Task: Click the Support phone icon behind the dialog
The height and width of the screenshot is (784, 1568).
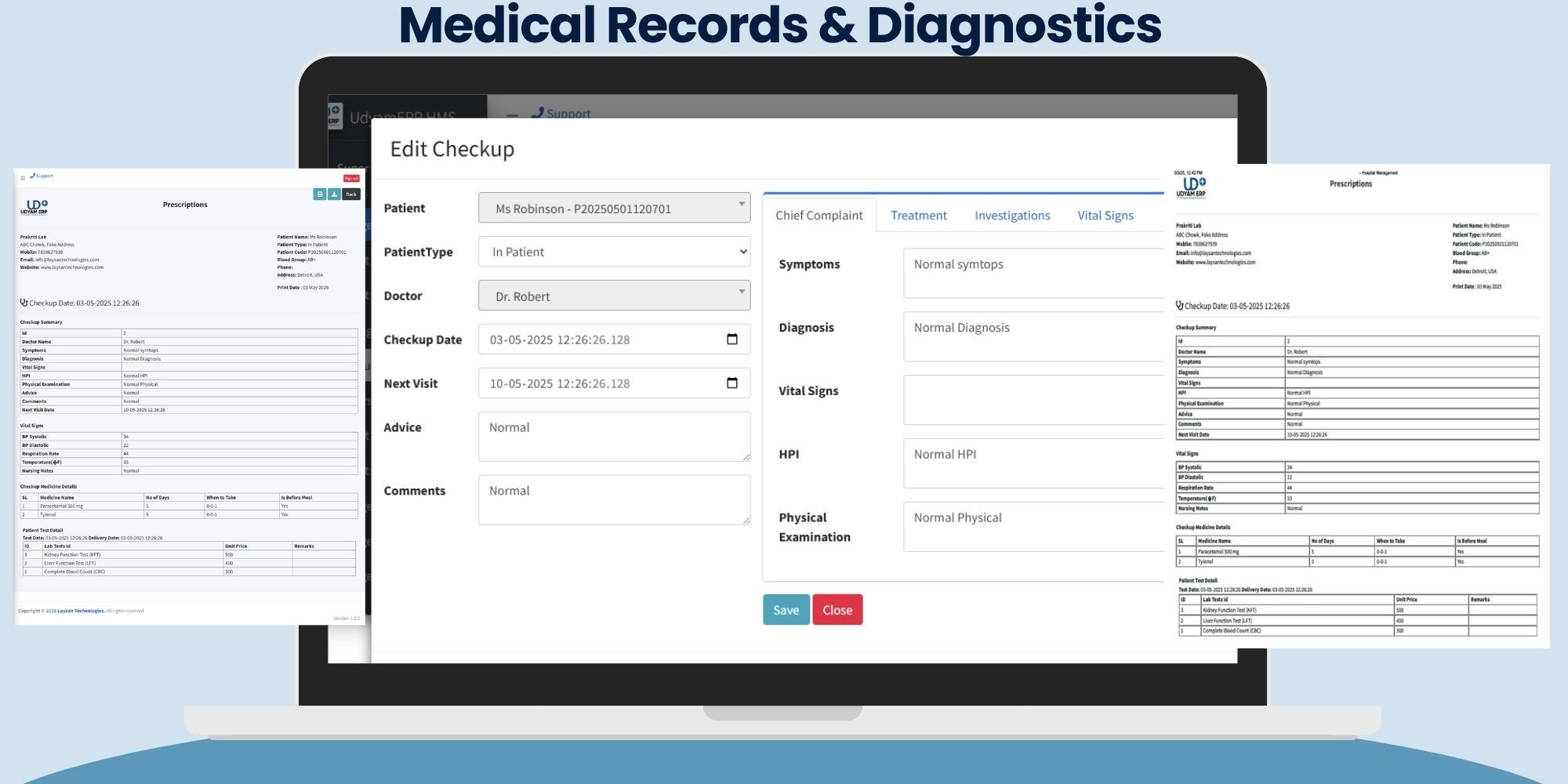Action: pyautogui.click(x=537, y=113)
